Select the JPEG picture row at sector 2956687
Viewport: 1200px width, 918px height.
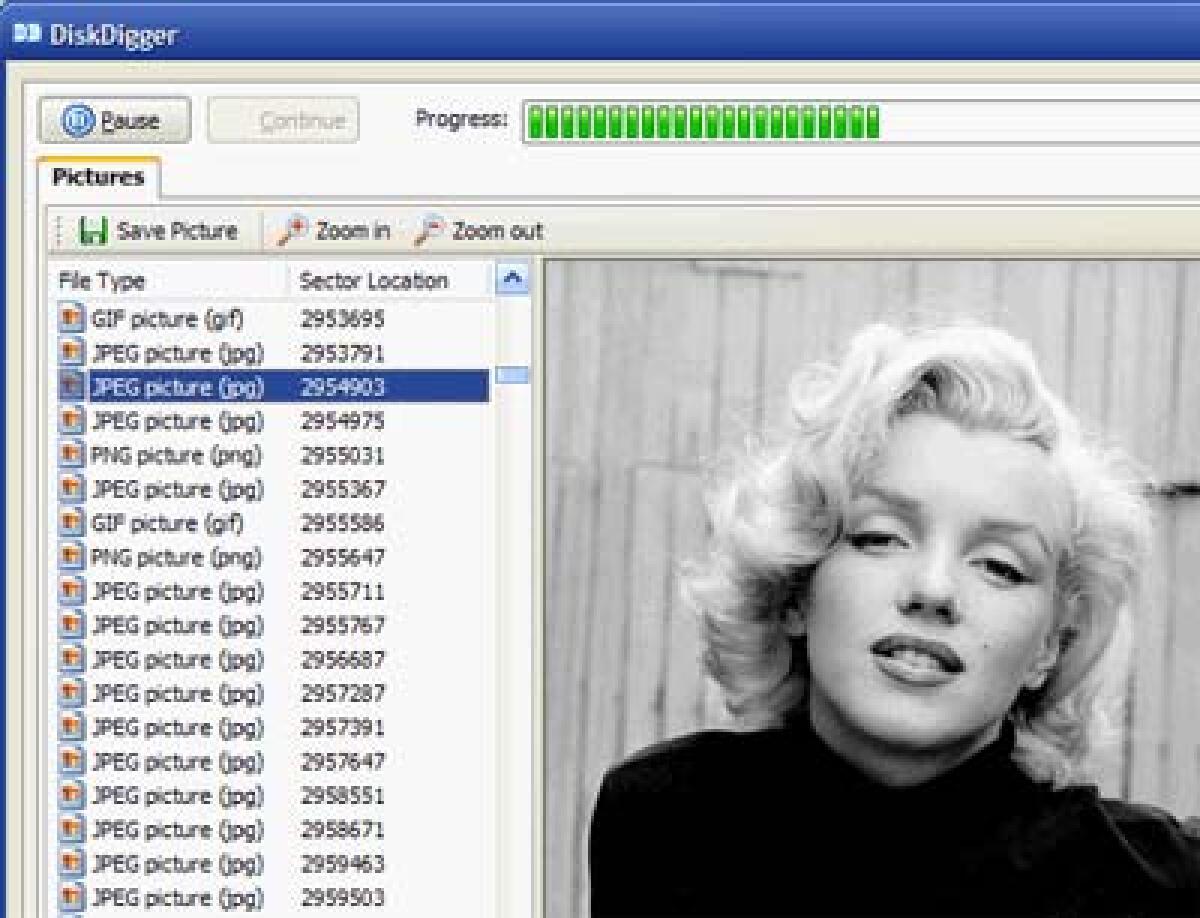tap(272, 659)
